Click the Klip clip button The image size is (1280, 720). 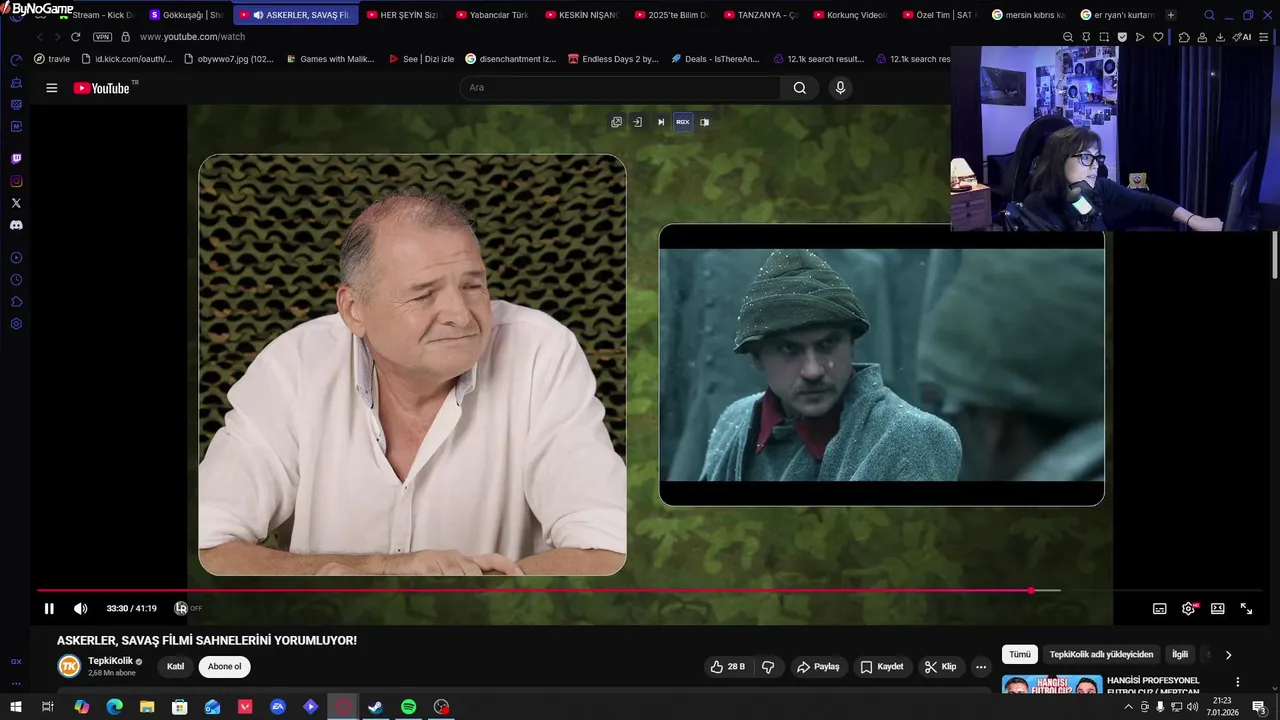pyautogui.click(x=940, y=667)
